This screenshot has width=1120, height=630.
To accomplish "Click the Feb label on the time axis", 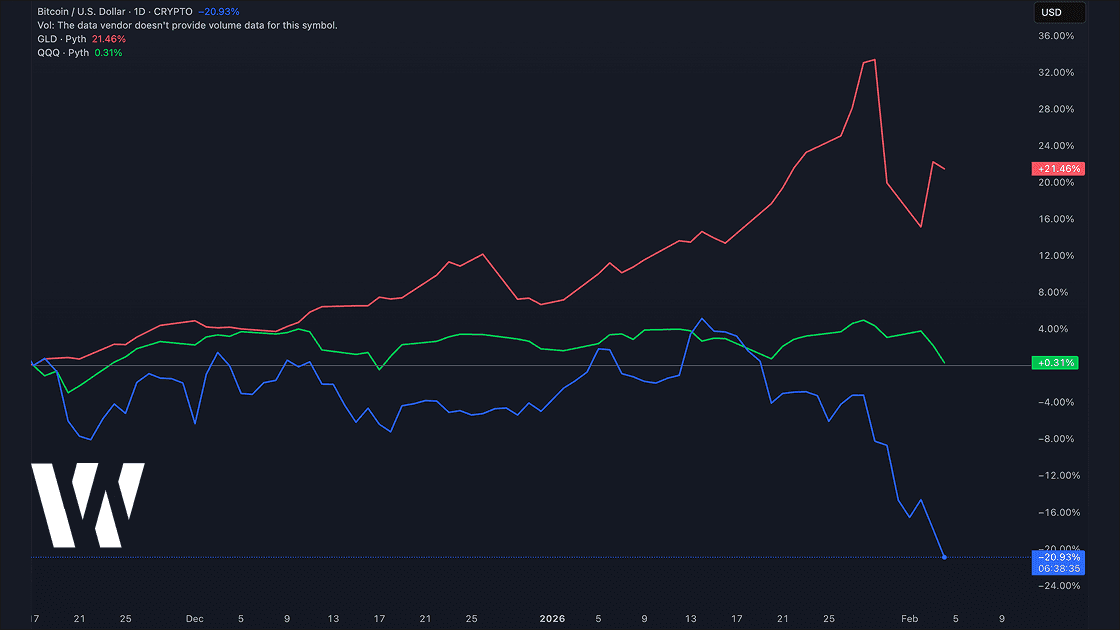I will coord(909,618).
